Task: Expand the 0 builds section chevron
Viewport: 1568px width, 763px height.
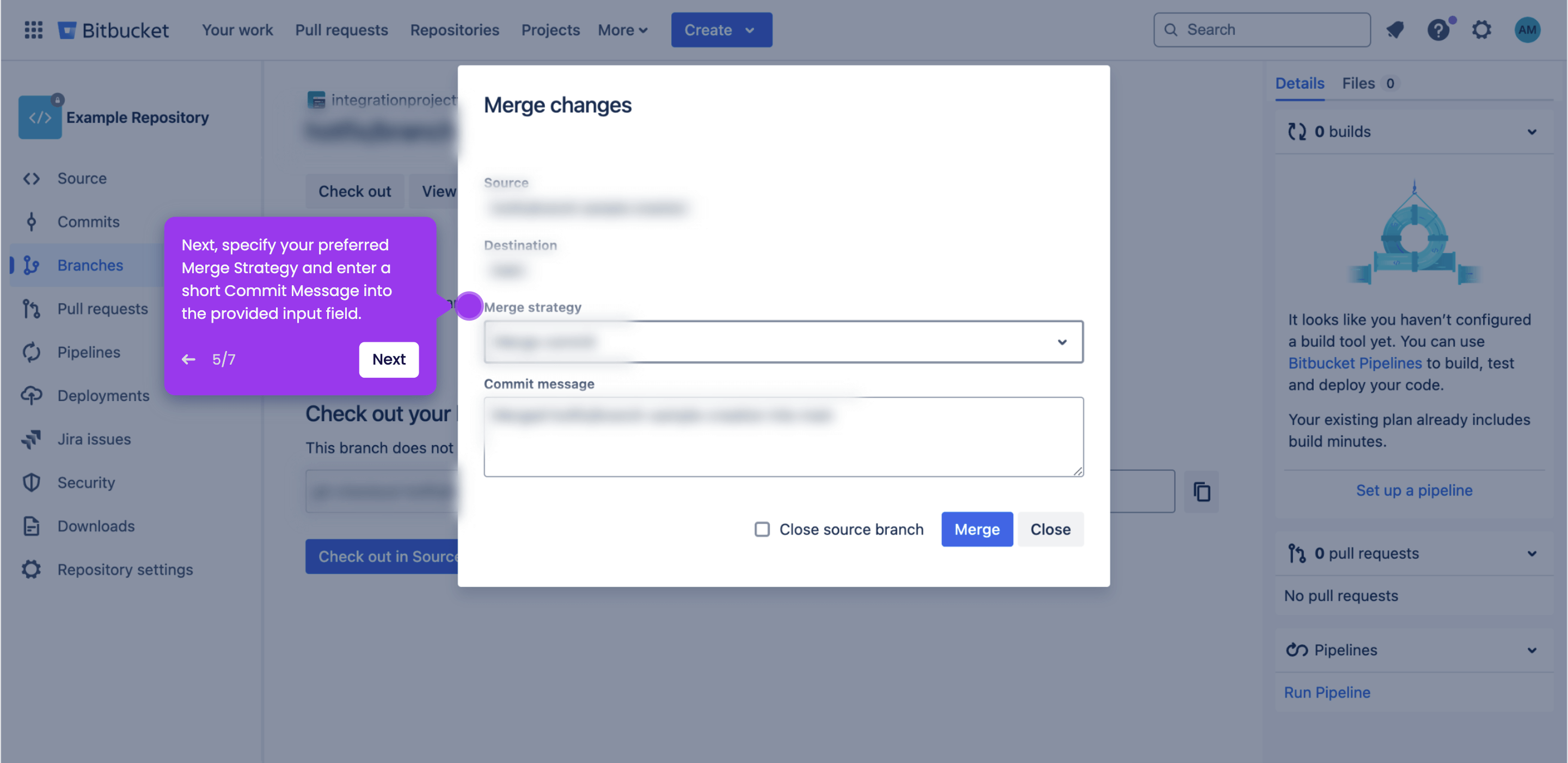Action: 1532,131
